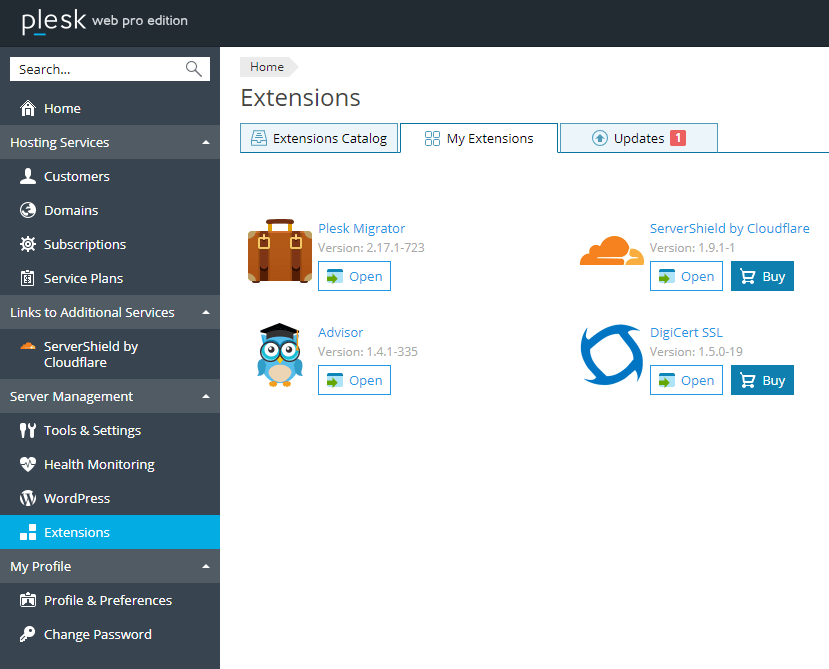
Task: Open Tools & Settings in sidebar
Action: coord(92,430)
